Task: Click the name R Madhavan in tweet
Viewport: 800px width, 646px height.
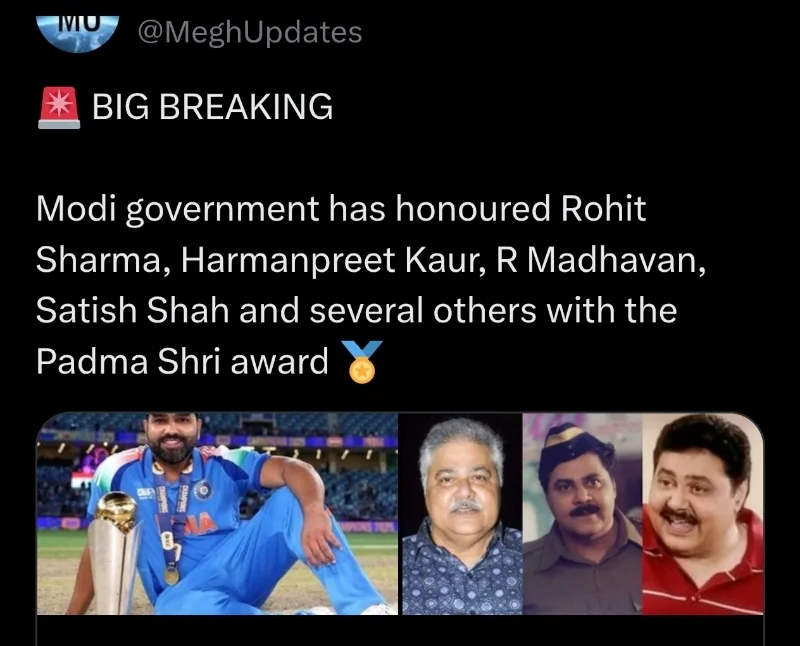Action: (601, 260)
